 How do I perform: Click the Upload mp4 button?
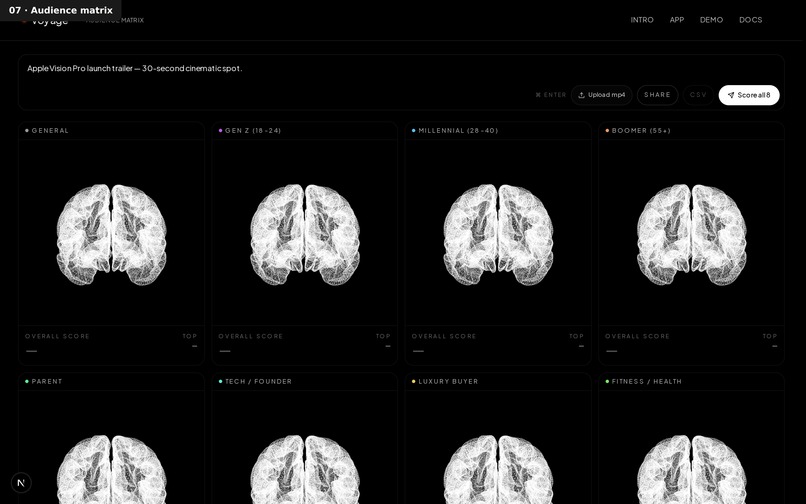601,95
